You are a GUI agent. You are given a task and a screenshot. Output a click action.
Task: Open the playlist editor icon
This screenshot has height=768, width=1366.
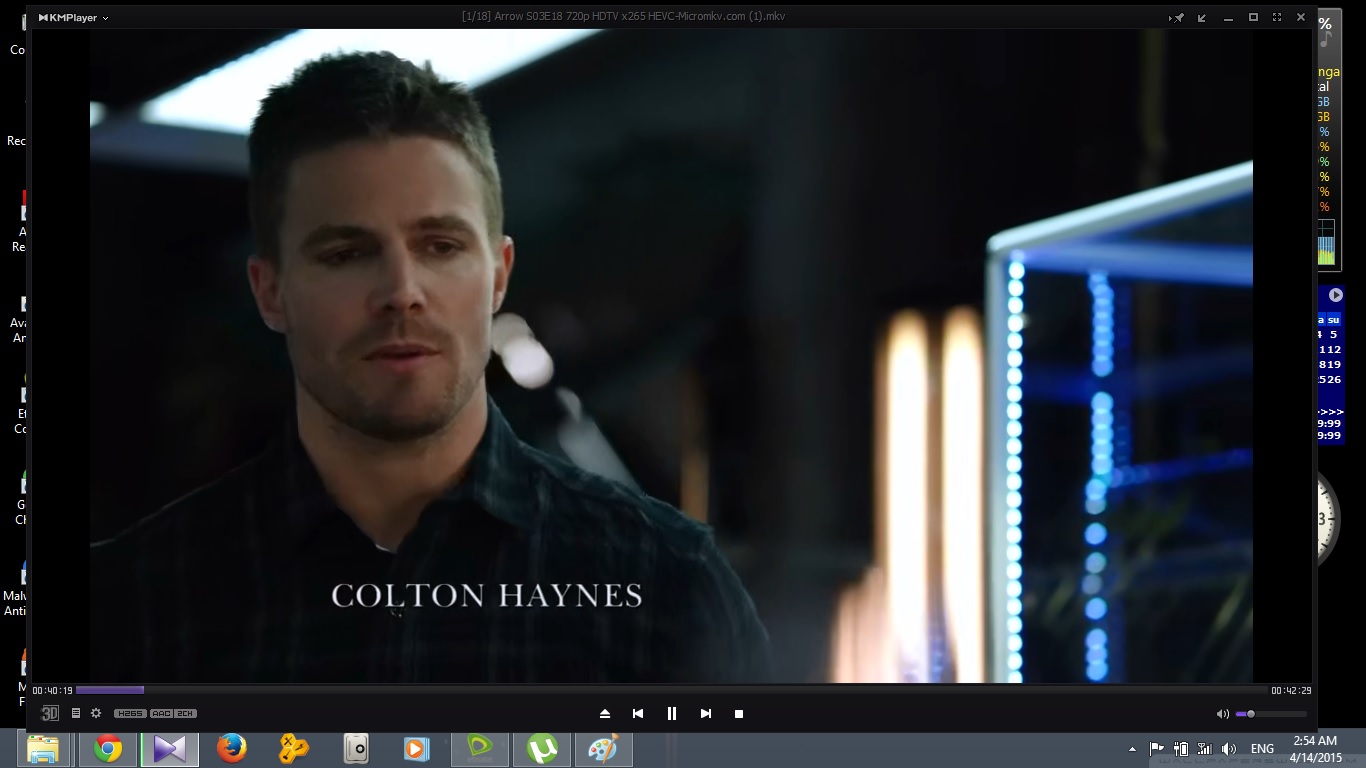pos(75,713)
